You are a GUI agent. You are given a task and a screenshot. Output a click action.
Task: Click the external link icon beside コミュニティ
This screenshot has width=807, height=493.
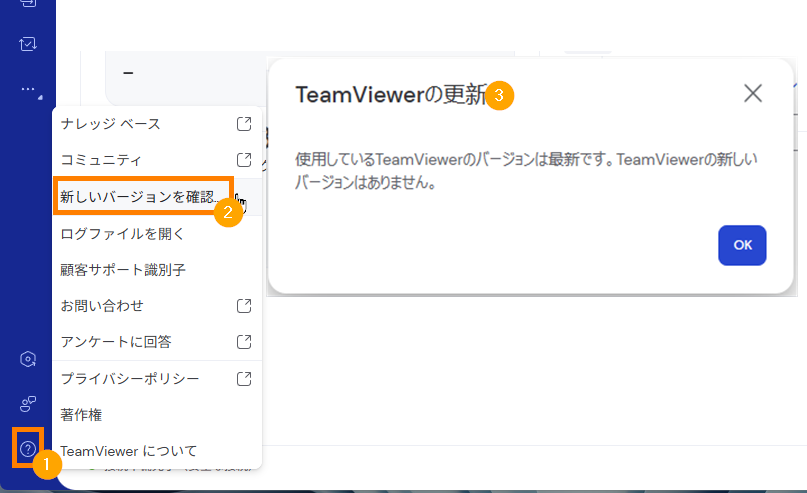point(244,160)
